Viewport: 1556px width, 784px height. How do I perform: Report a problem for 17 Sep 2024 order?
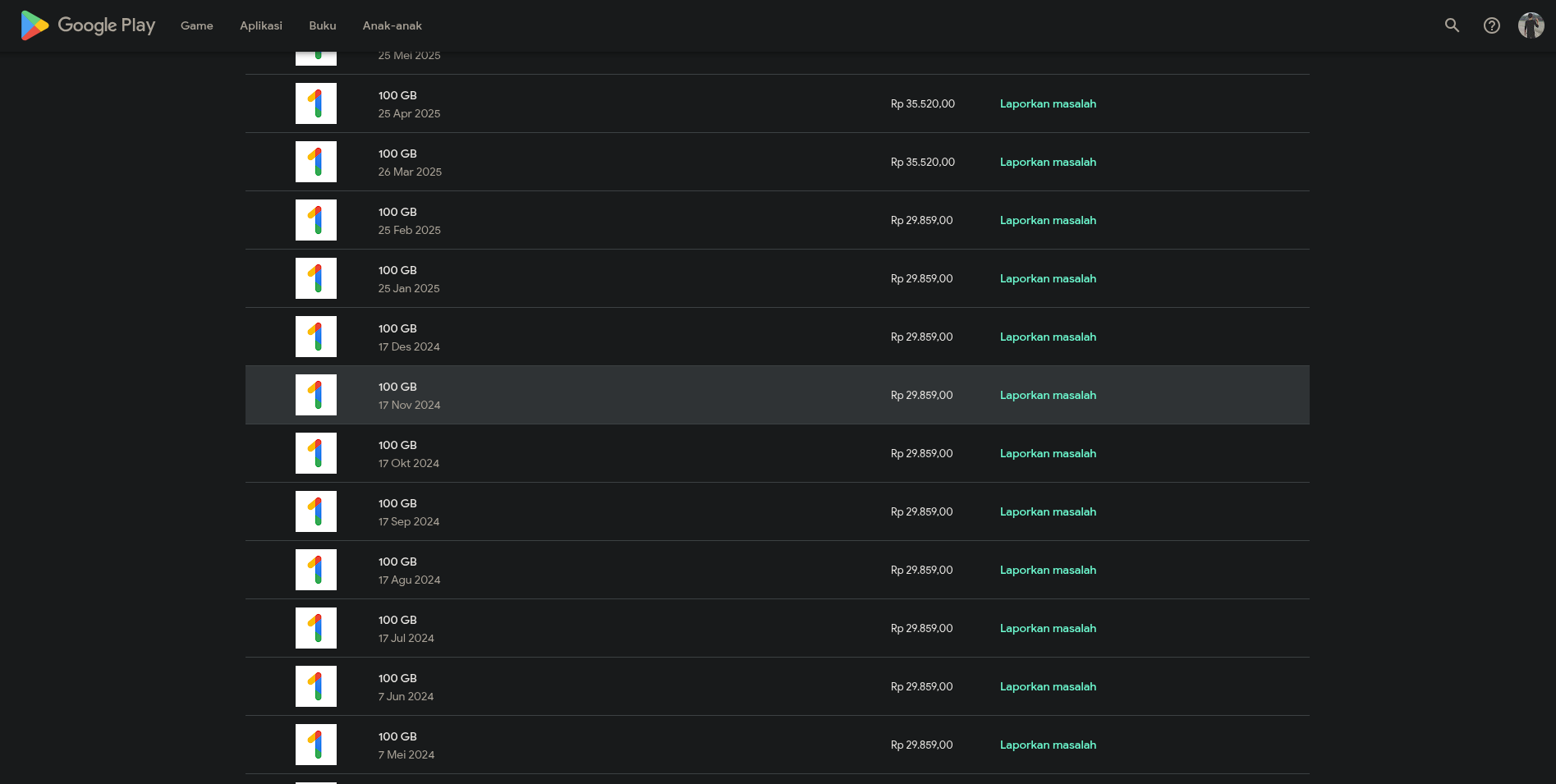coord(1048,511)
